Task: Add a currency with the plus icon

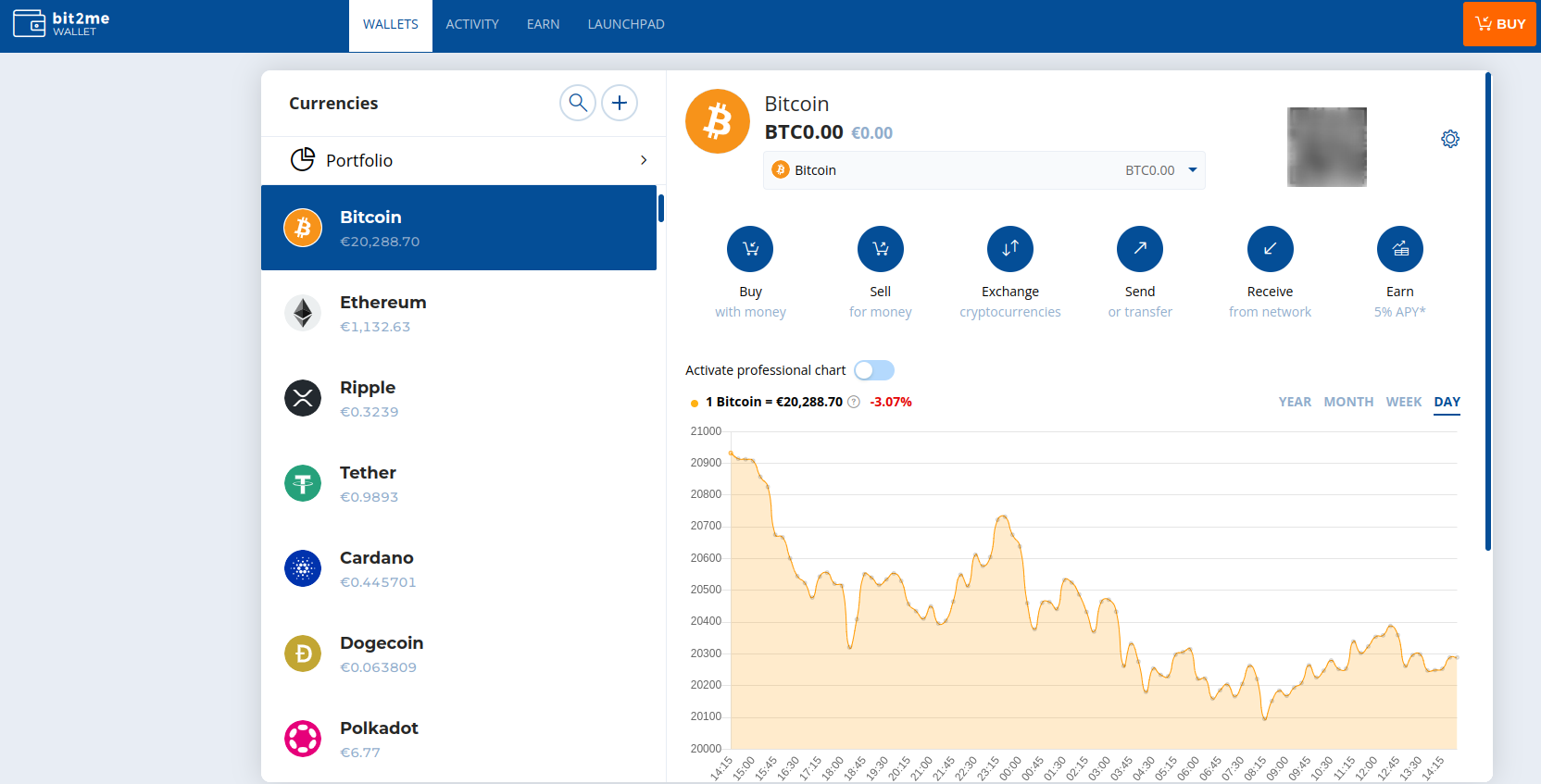Action: (620, 103)
